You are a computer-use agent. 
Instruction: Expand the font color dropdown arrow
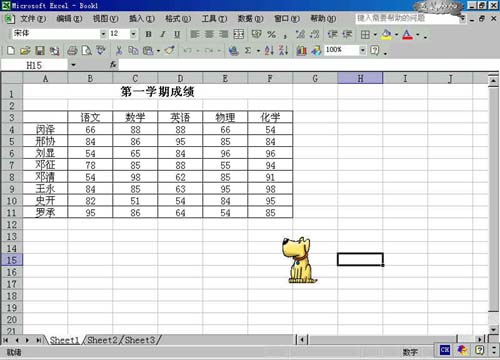tap(418, 34)
